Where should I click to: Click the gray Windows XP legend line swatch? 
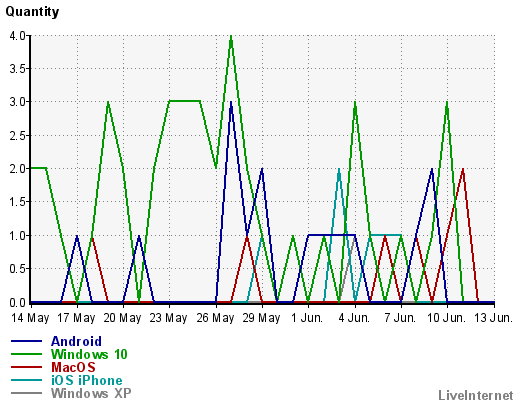(26, 393)
